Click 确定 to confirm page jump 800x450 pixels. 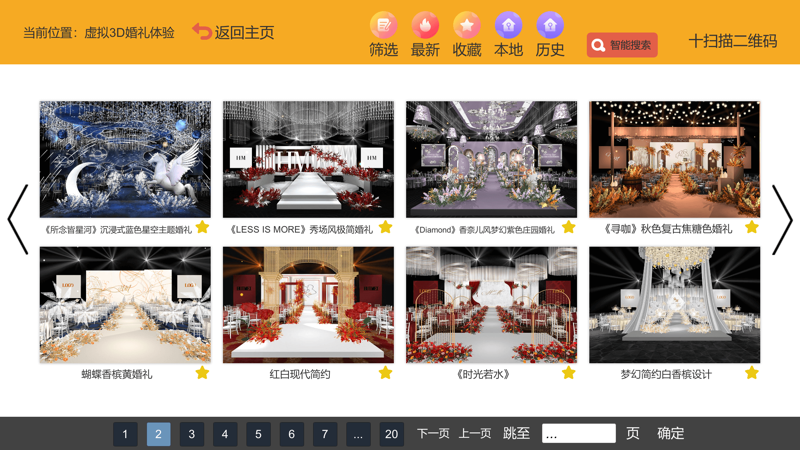[670, 434]
